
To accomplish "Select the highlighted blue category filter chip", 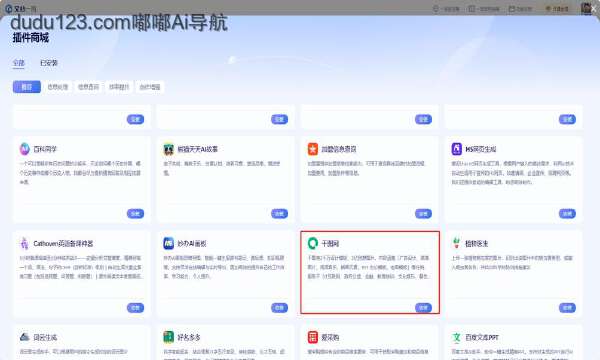I will [27, 87].
